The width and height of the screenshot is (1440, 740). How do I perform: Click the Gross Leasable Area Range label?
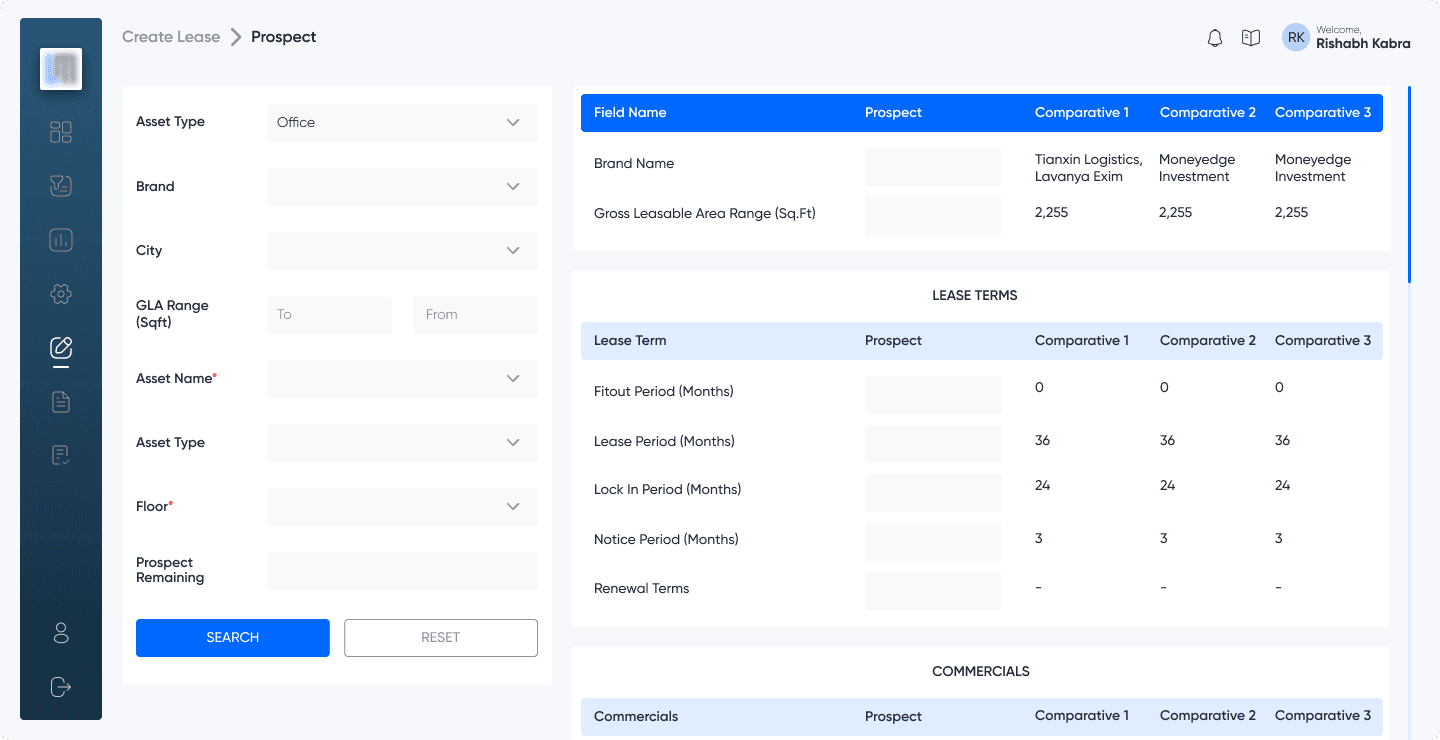coord(705,213)
